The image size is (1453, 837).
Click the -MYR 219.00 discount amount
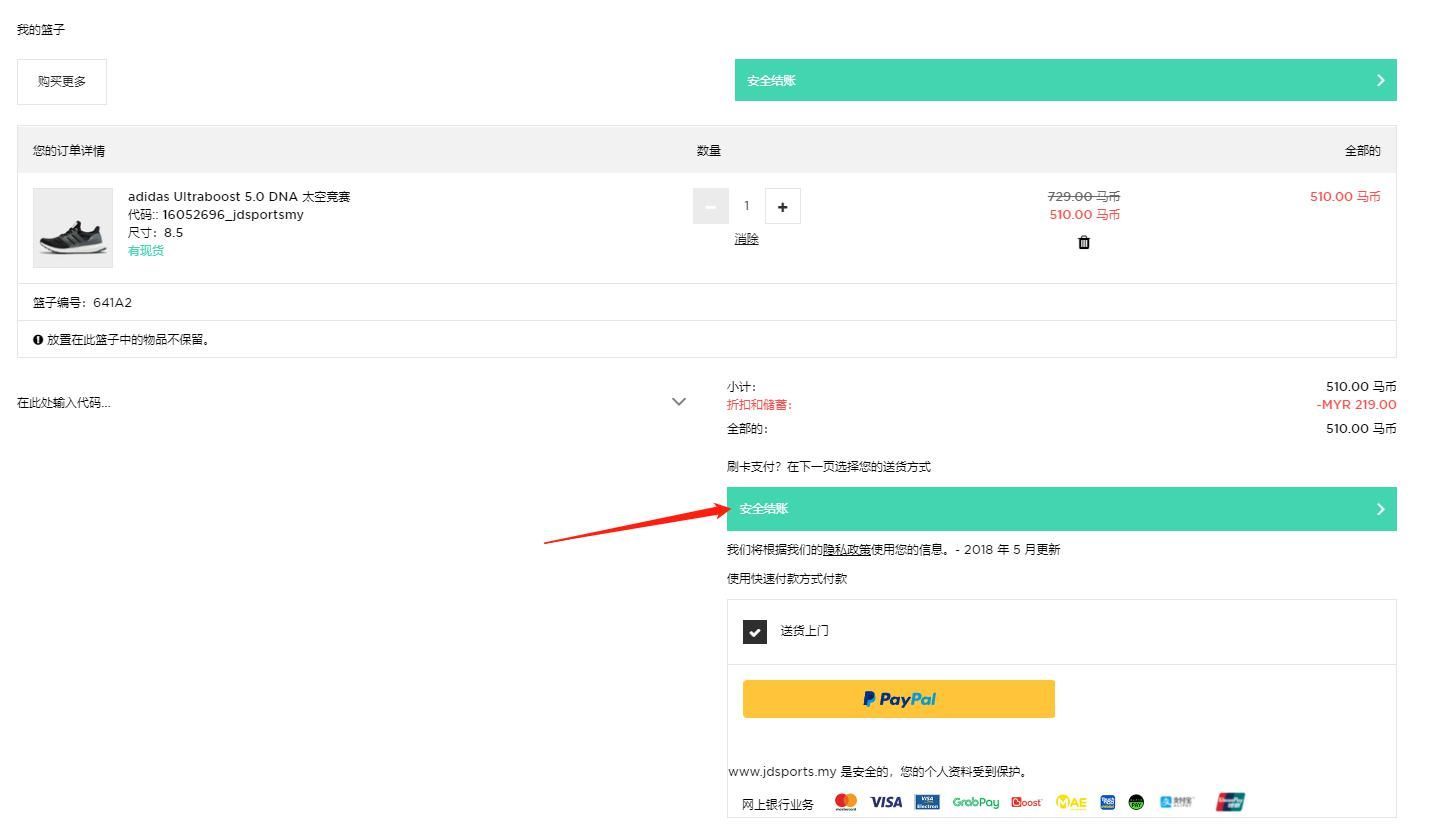coord(1357,405)
